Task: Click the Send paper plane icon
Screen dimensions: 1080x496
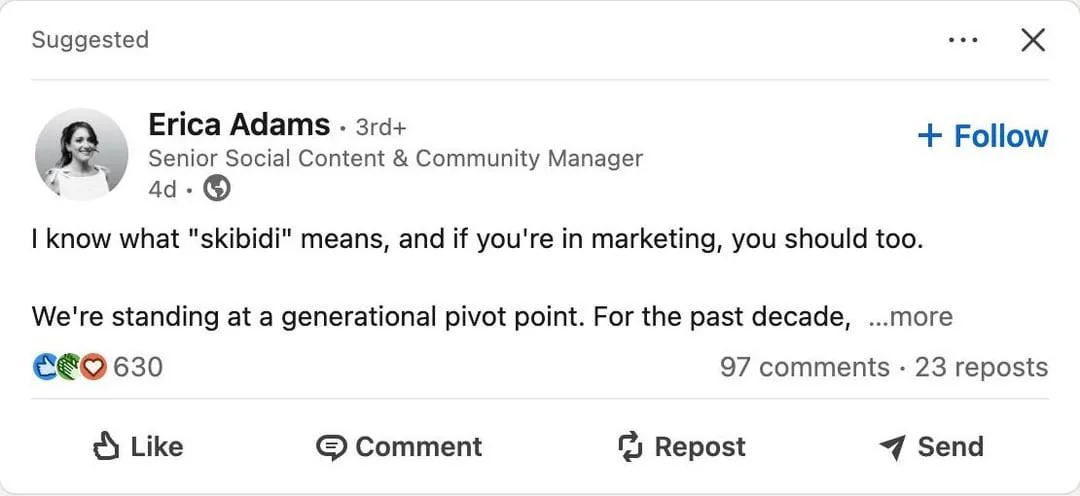Action: tap(893, 448)
